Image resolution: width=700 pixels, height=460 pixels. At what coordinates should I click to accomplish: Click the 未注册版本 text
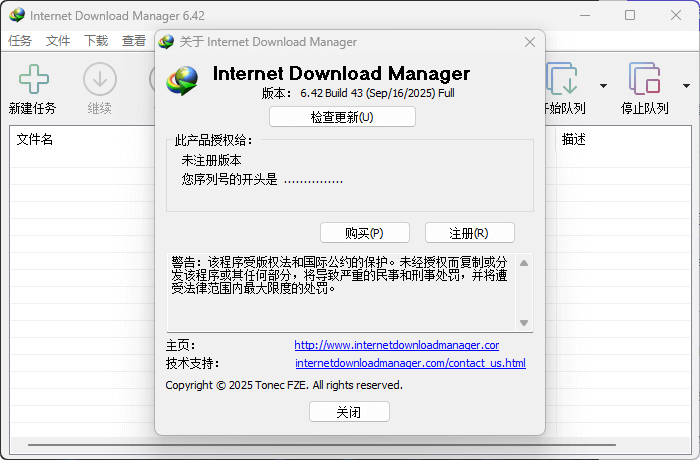[211, 160]
